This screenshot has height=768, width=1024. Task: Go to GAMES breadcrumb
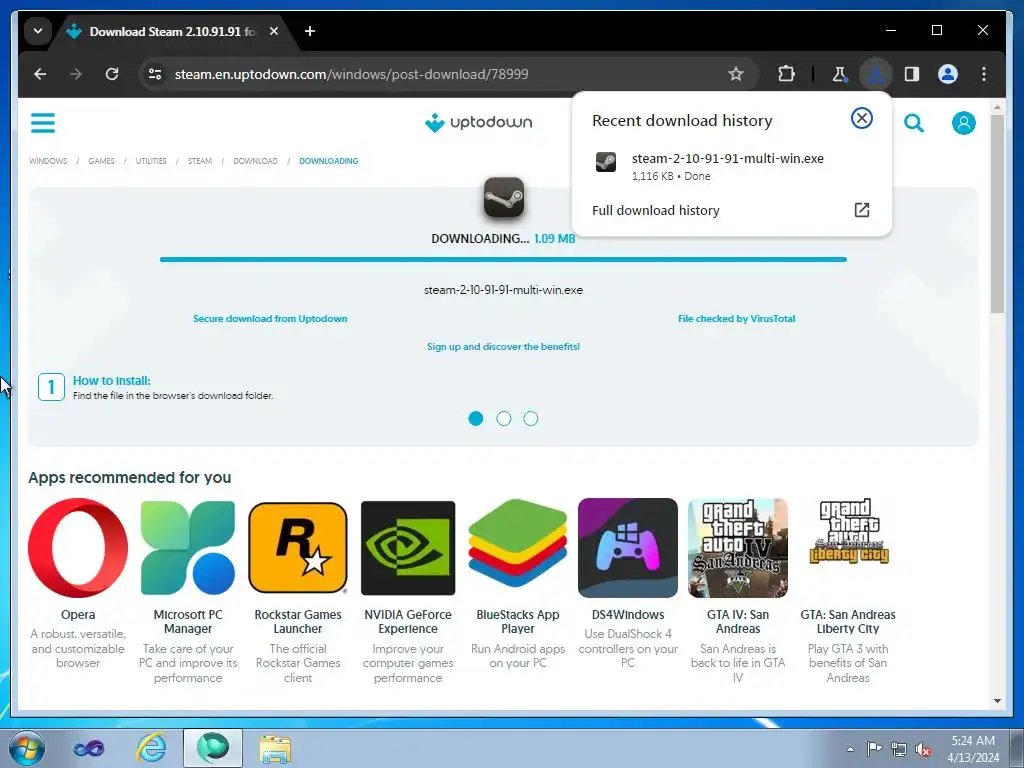(101, 161)
